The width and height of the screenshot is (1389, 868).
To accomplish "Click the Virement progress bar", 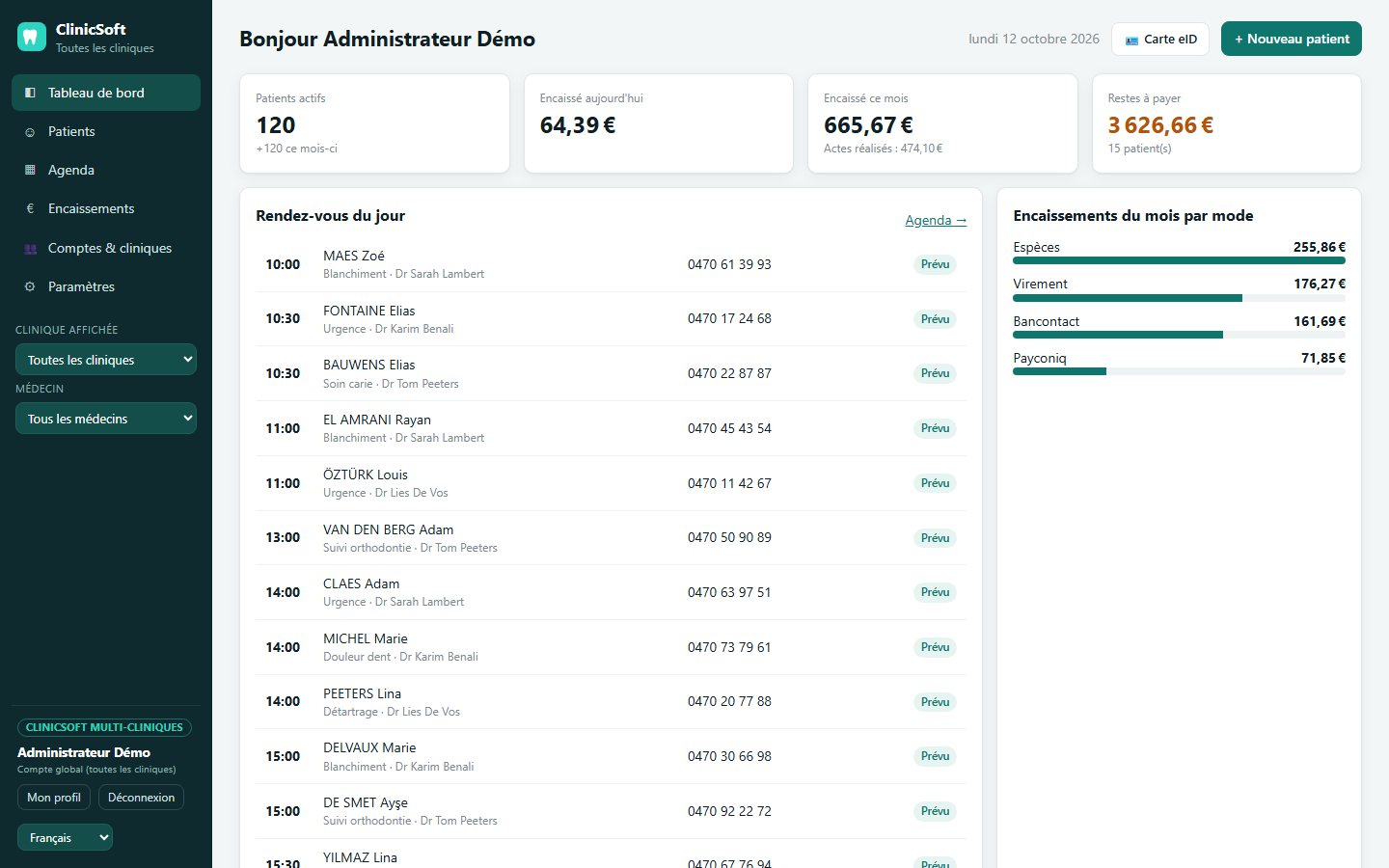I will [x=1179, y=298].
